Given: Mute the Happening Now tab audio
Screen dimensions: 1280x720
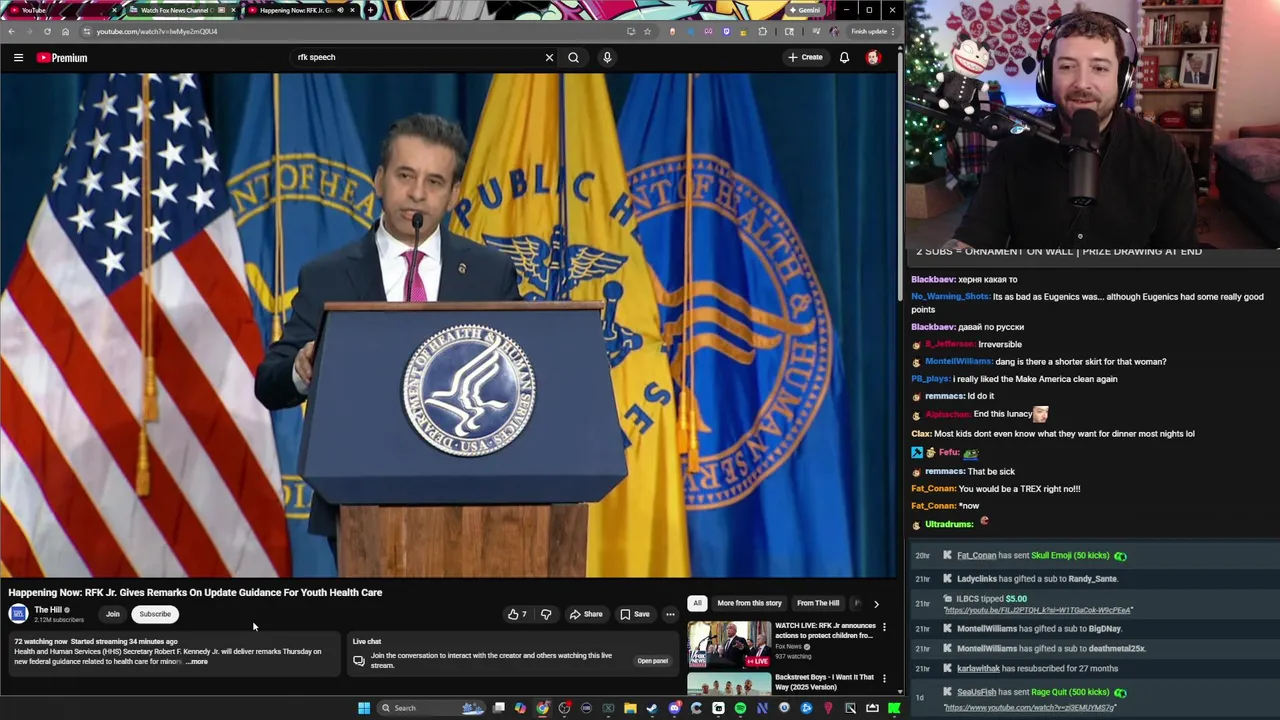Looking at the screenshot, I should point(339,10).
